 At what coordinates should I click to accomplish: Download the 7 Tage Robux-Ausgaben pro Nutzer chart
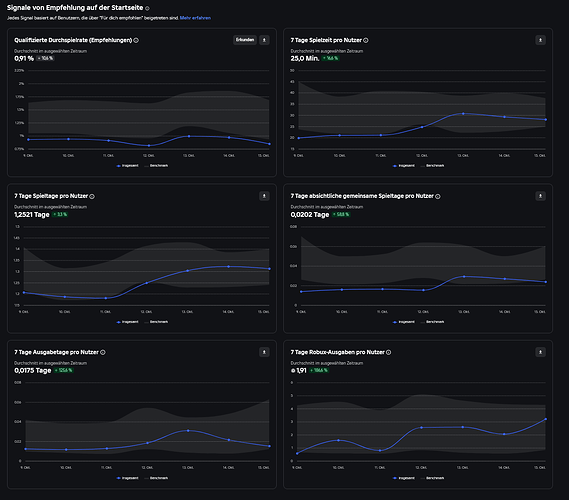click(540, 352)
